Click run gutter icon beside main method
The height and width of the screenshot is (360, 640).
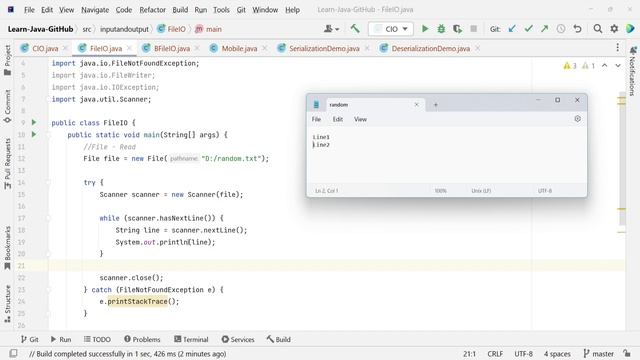tap(34, 134)
